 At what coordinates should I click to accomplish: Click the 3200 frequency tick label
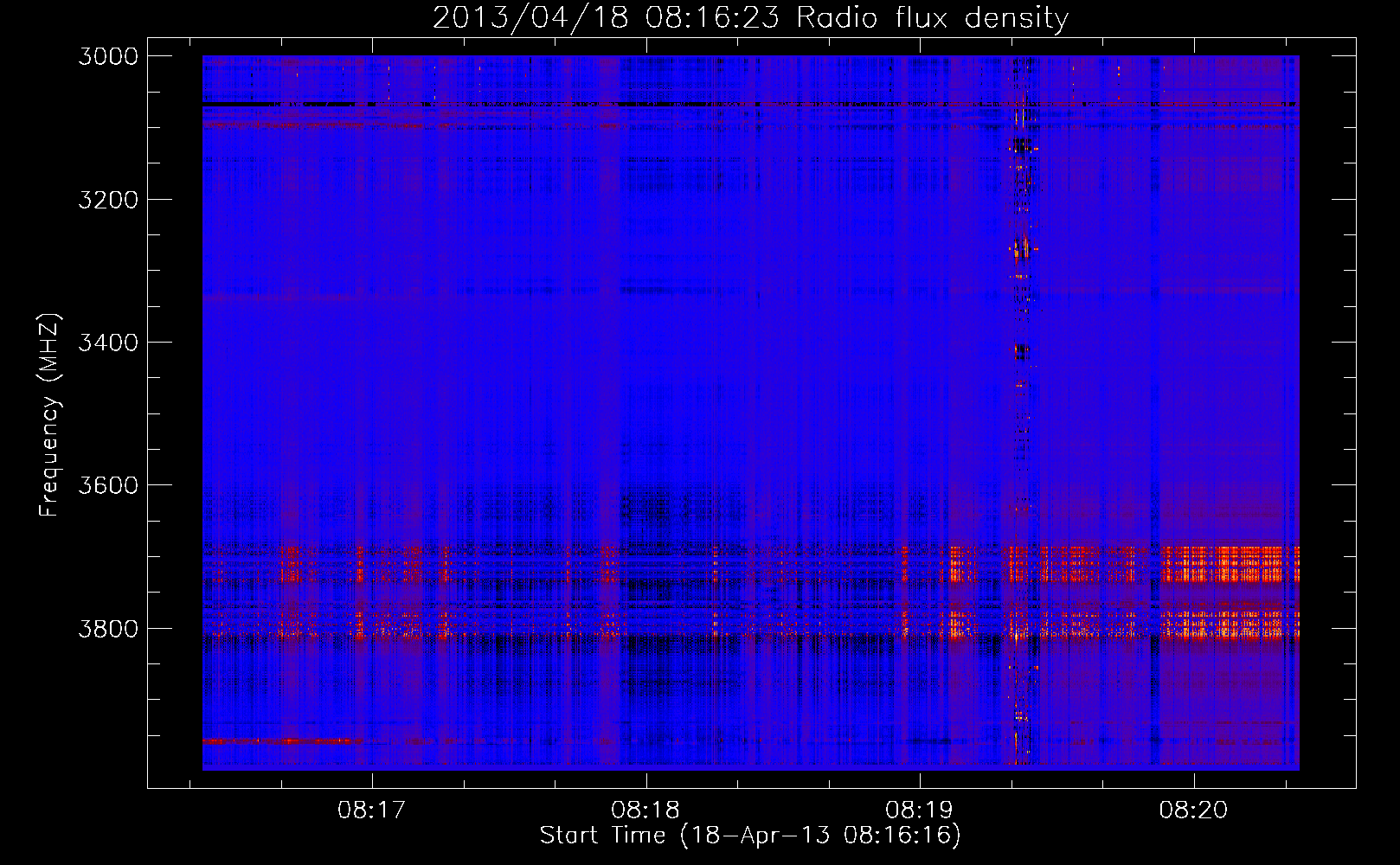coord(108,200)
